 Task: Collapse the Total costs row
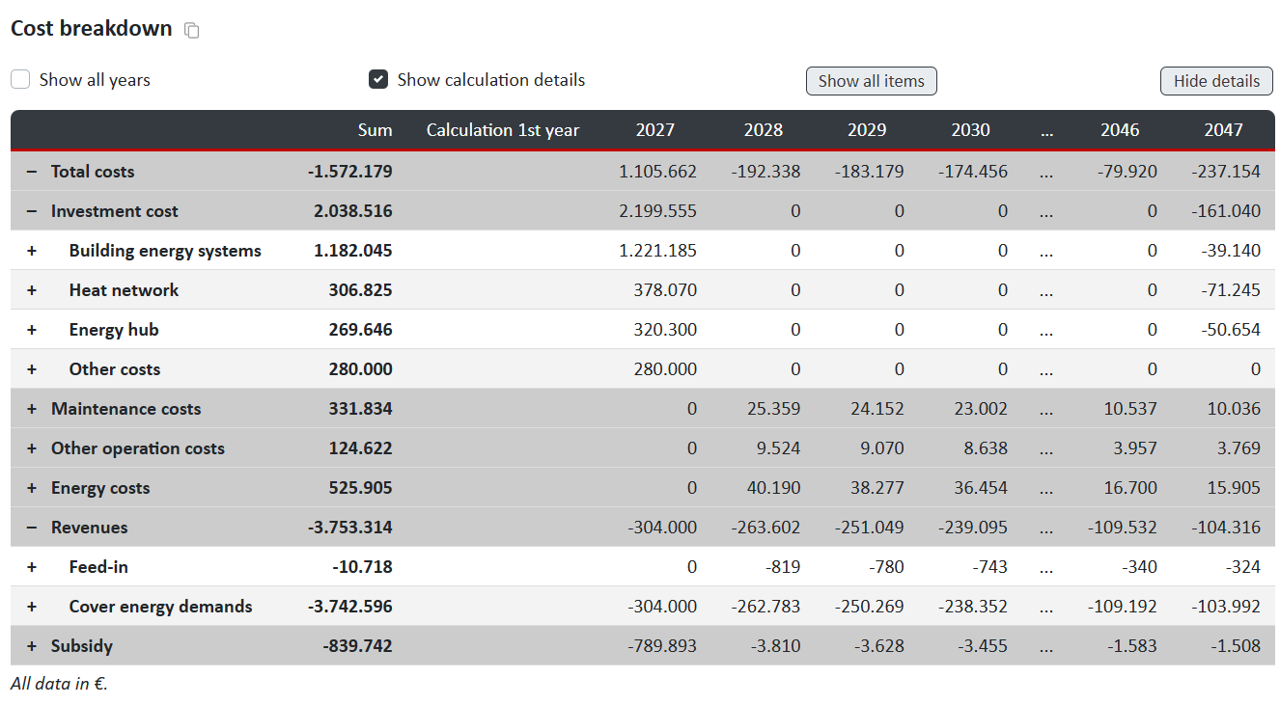(x=31, y=172)
